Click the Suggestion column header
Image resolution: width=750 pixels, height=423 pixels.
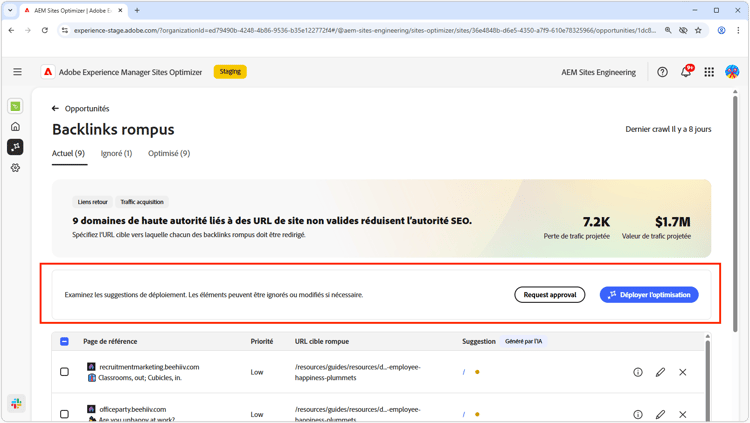pos(479,341)
